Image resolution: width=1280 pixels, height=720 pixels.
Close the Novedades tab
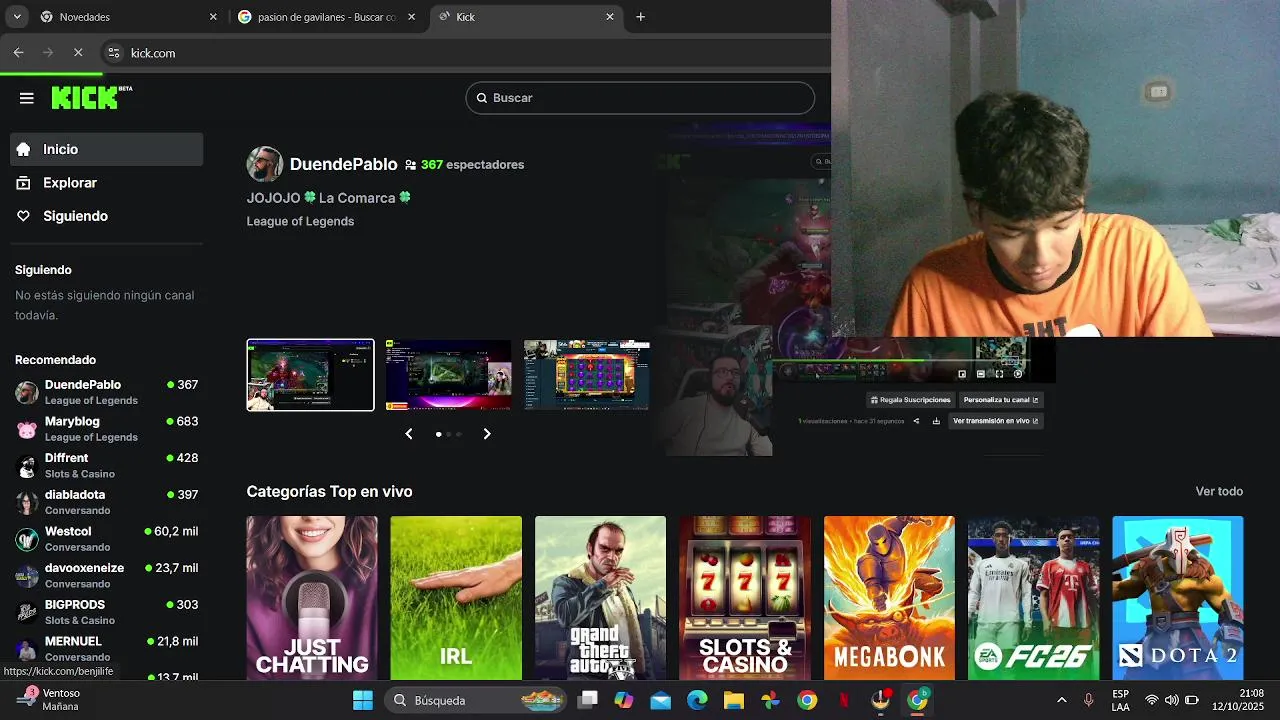213,17
